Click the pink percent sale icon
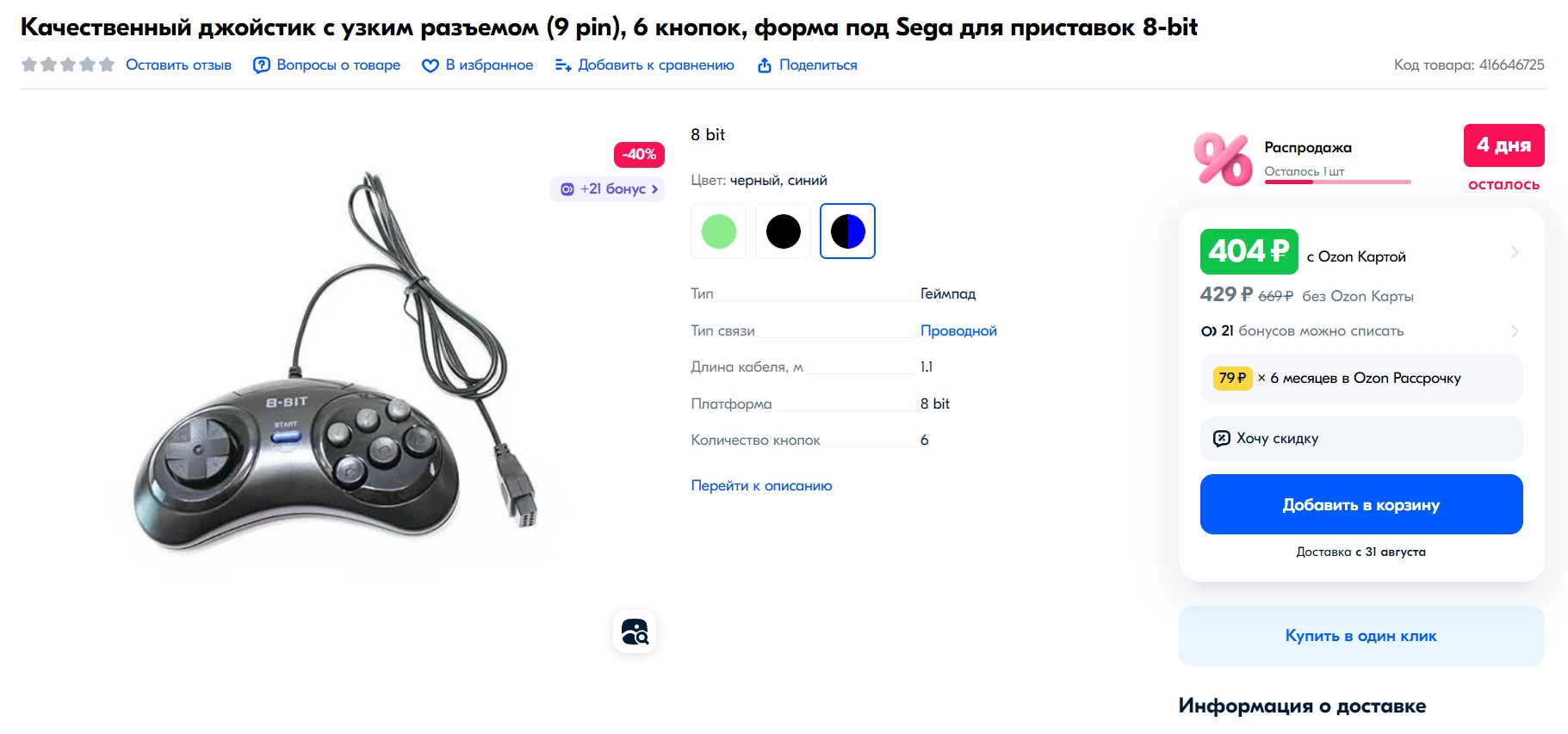Image resolution: width=1568 pixels, height=734 pixels. (1223, 159)
